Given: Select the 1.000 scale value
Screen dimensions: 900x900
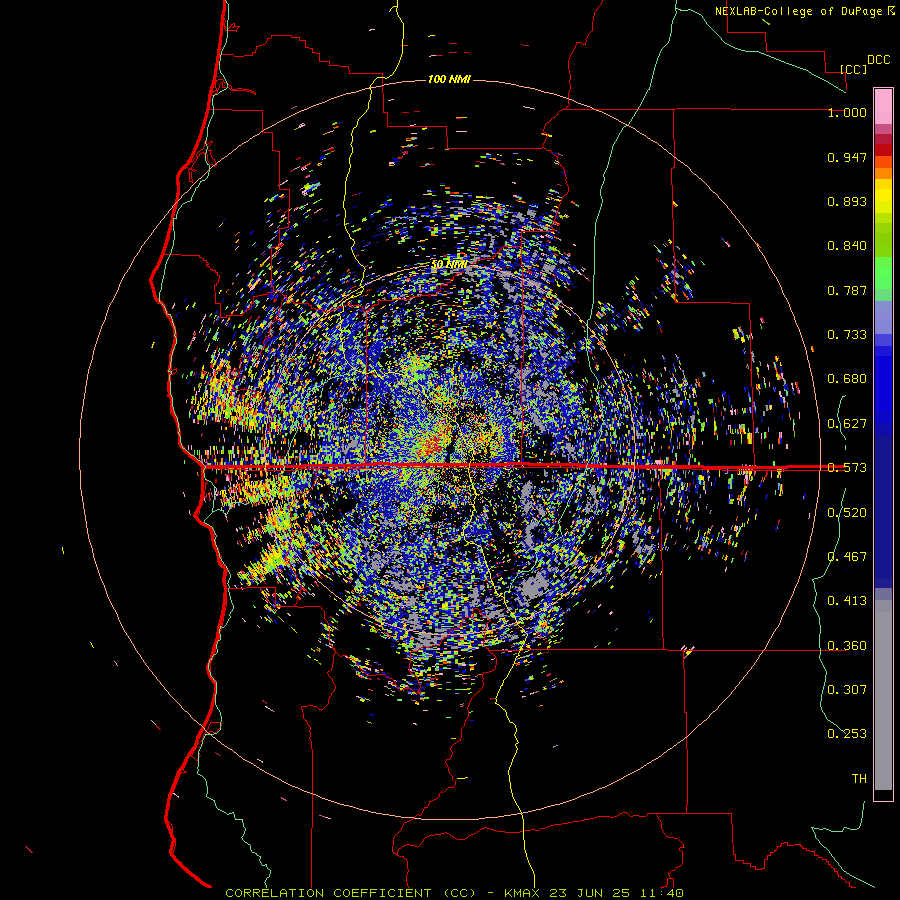Looking at the screenshot, I should pos(847,112).
